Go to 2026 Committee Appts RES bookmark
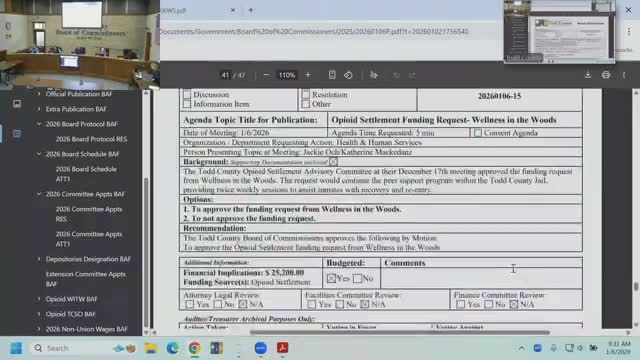The width and height of the screenshot is (640, 360). pos(89,214)
